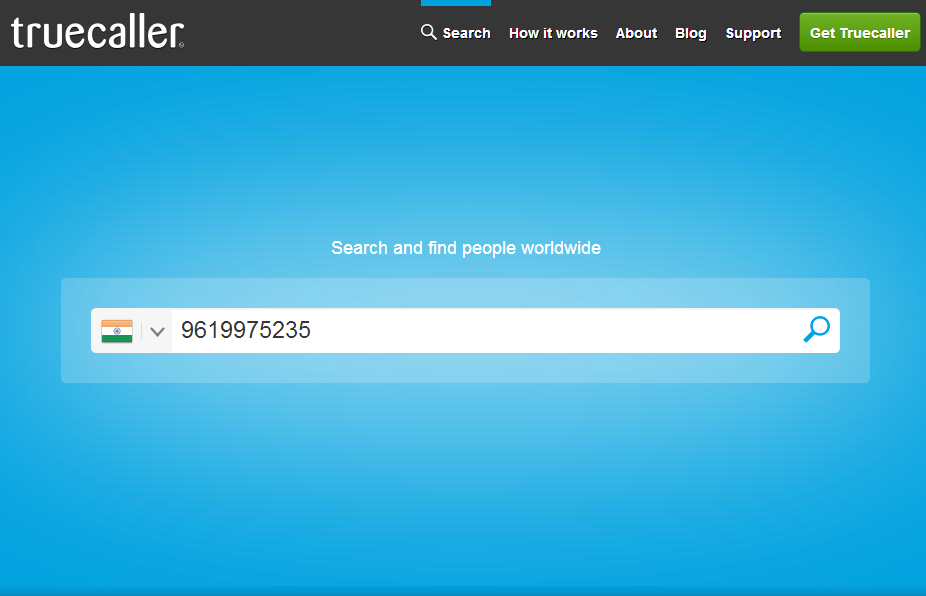Click the Get Truecaller button
This screenshot has width=926, height=596.
click(x=859, y=32)
